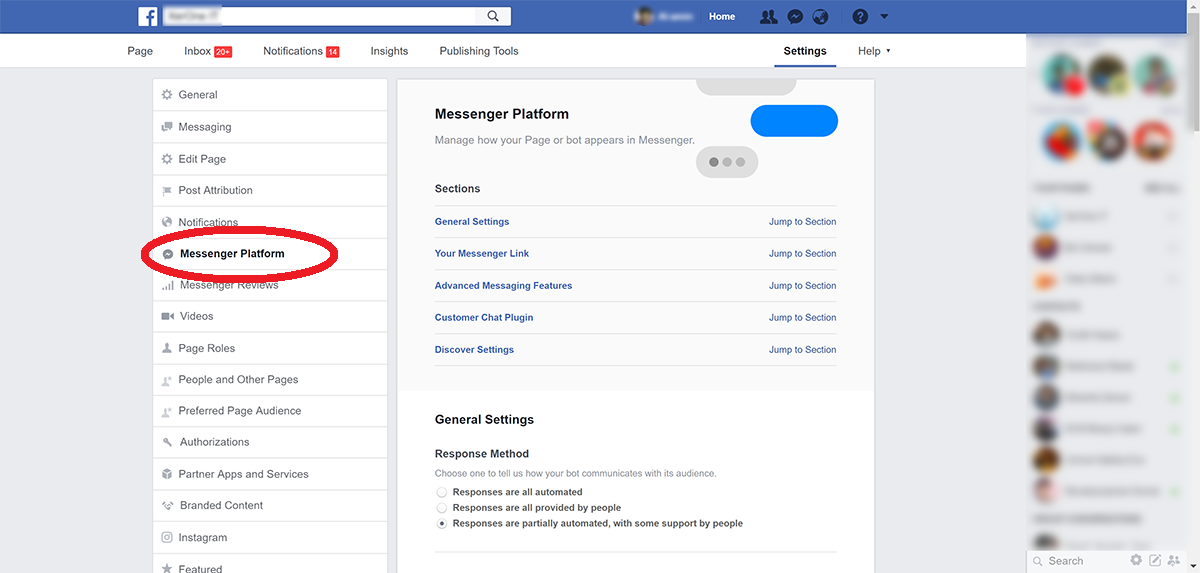Image resolution: width=1200 pixels, height=573 pixels.
Task: Expand the Help dropdown menu
Action: tap(874, 51)
